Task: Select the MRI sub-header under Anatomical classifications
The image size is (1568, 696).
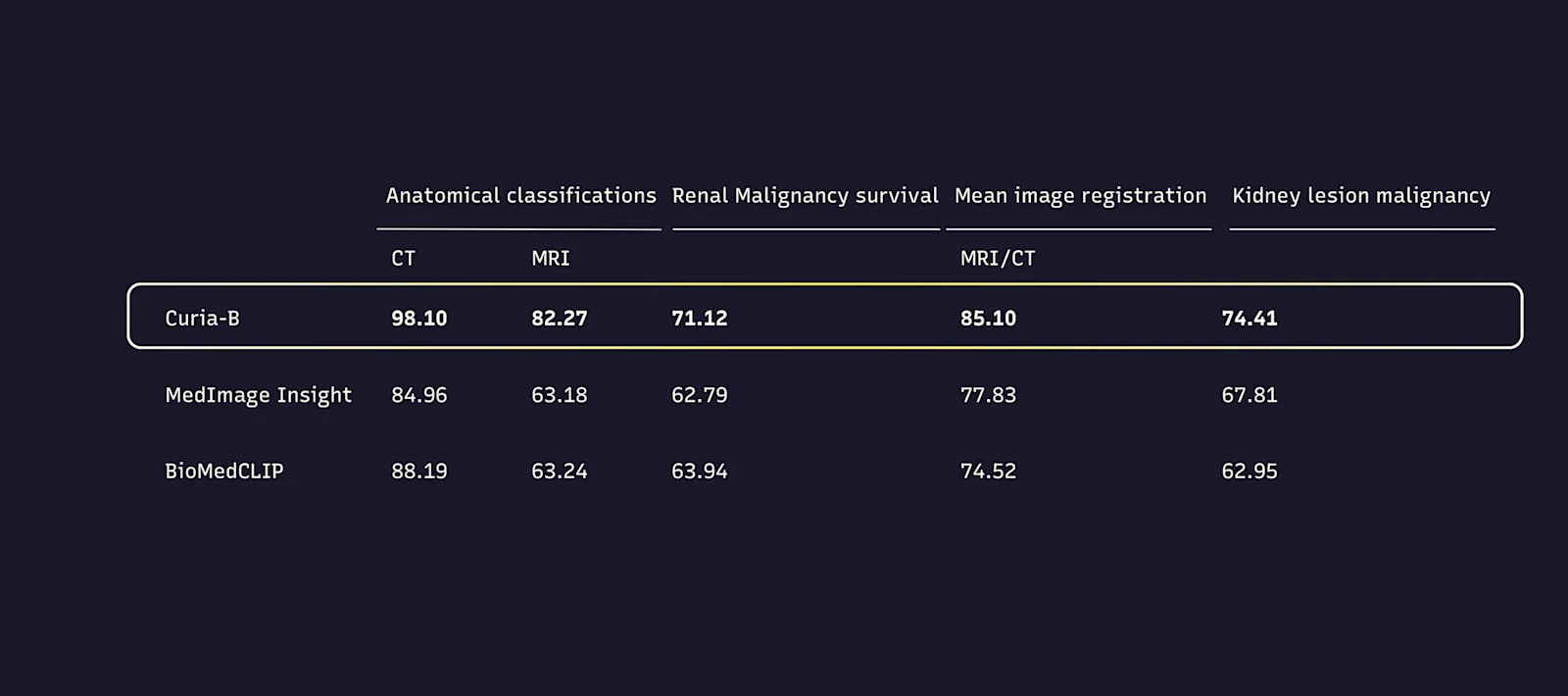Action: point(551,258)
